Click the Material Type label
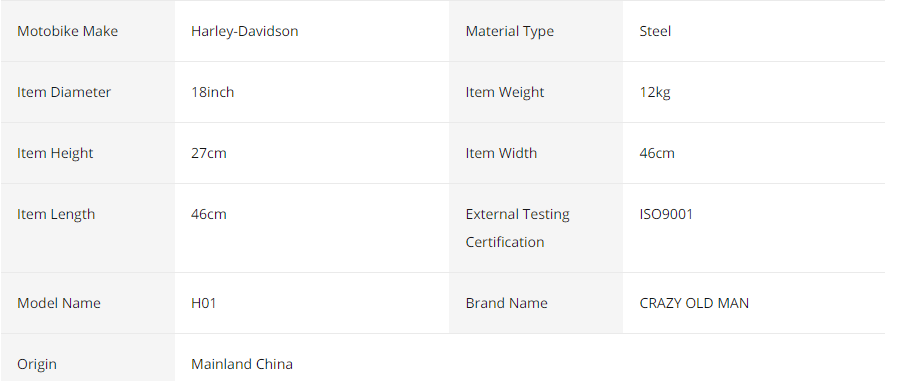The height and width of the screenshot is (381, 900). click(x=510, y=31)
